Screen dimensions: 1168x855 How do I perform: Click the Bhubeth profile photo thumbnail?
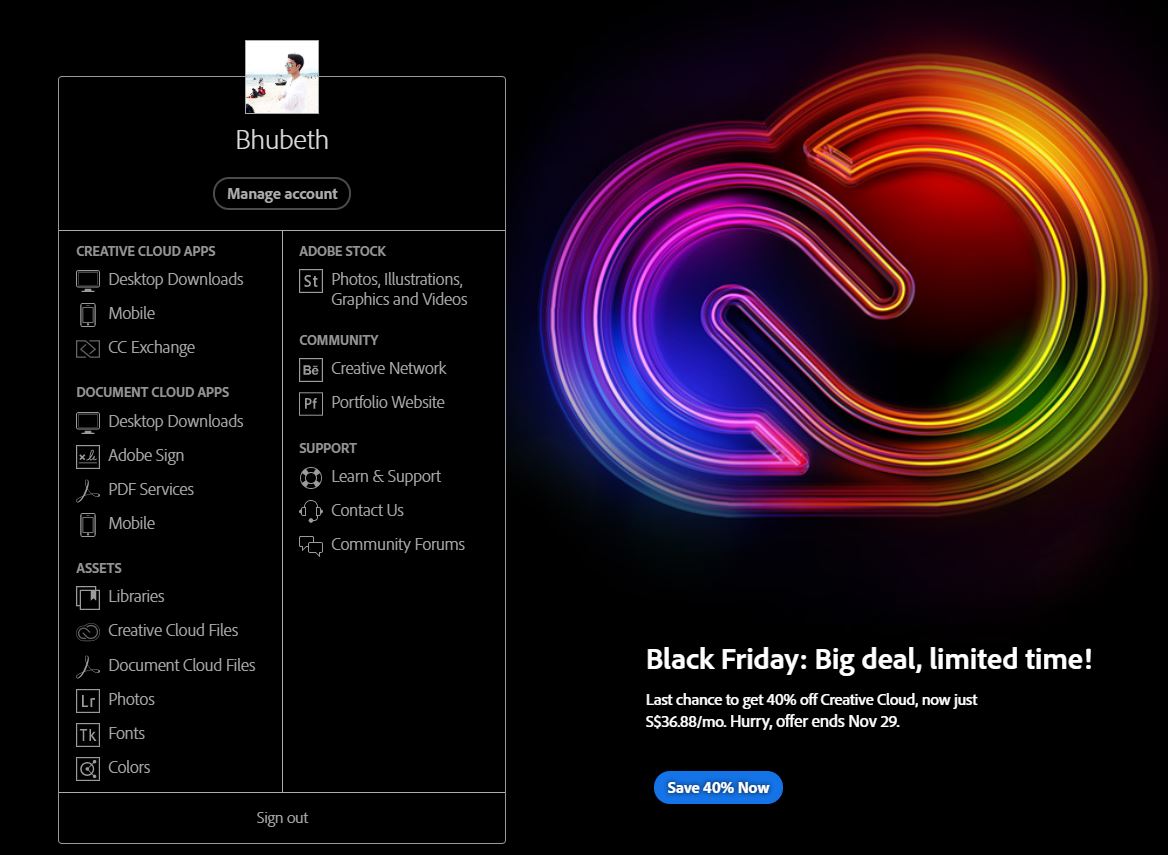282,77
